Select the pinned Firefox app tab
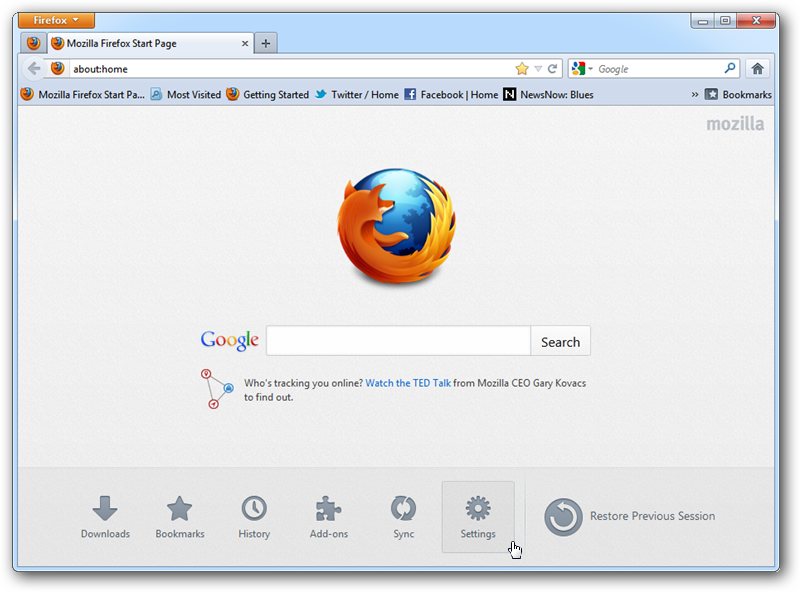The image size is (800, 592). pos(34,43)
